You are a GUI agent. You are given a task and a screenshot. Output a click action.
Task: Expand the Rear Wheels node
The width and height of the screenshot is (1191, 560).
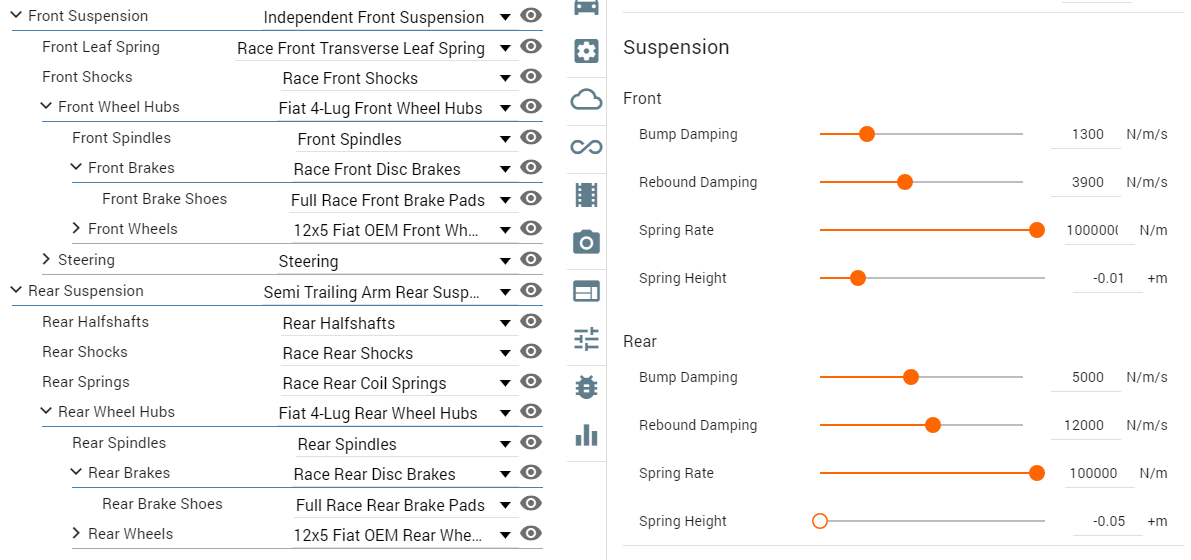tap(76, 533)
